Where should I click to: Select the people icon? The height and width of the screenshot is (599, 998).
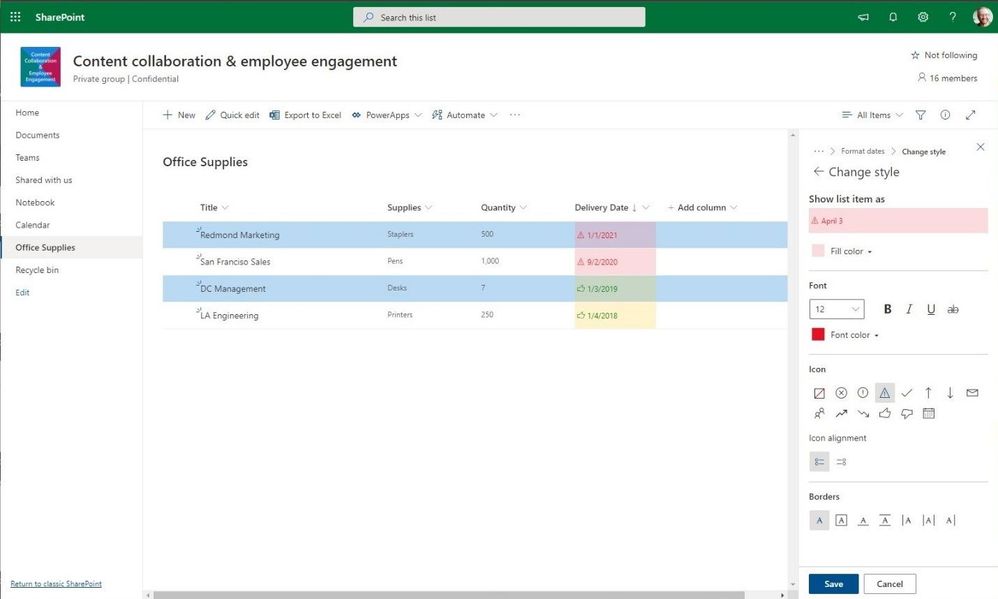tap(819, 414)
